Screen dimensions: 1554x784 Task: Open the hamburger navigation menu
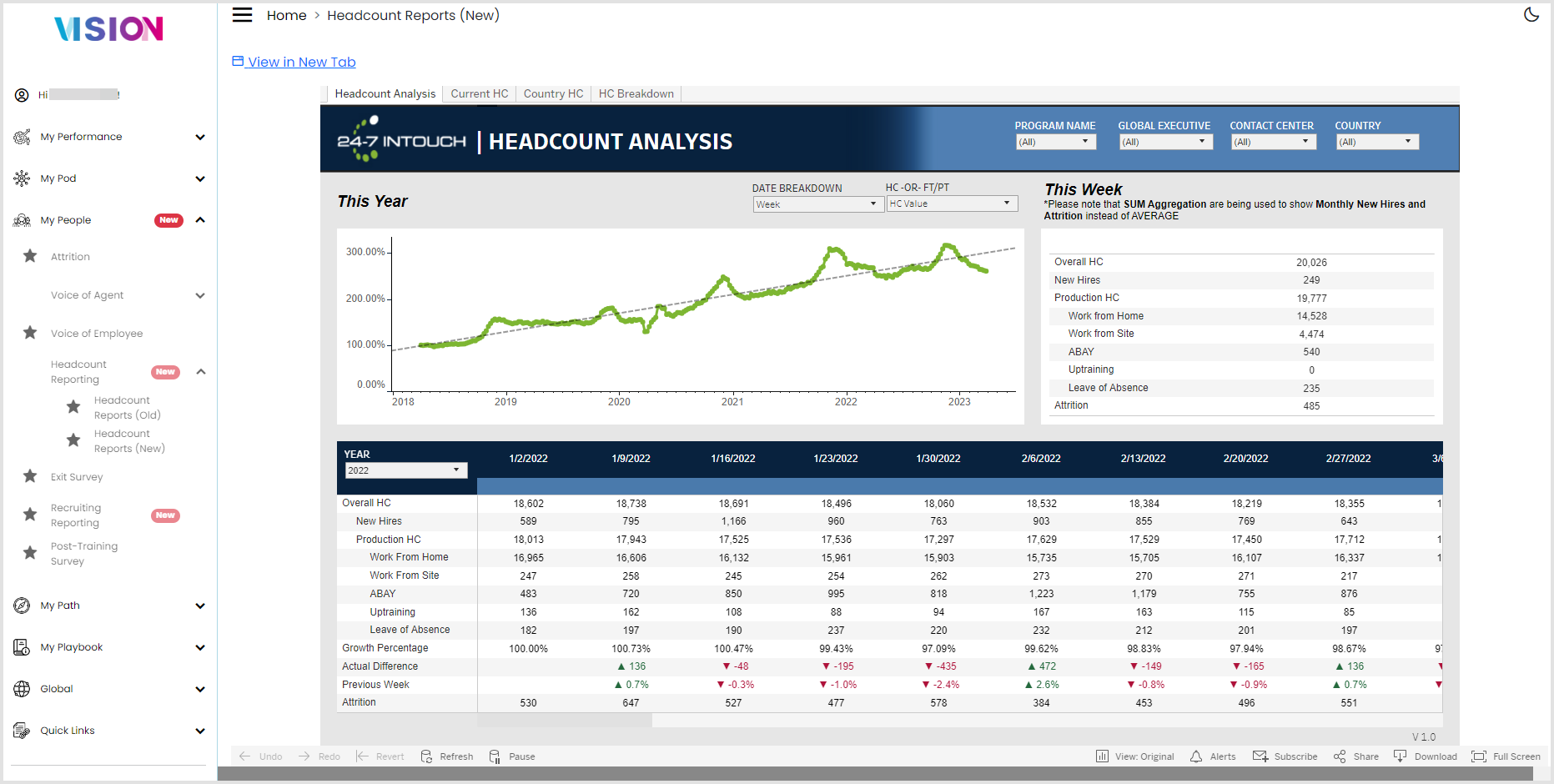242,15
